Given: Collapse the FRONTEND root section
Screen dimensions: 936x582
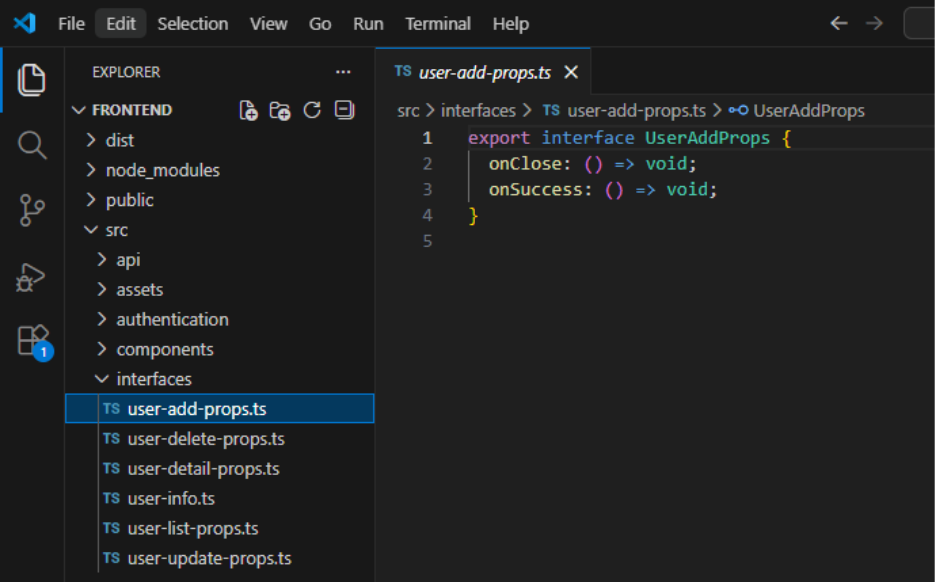Looking at the screenshot, I should tap(131, 110).
